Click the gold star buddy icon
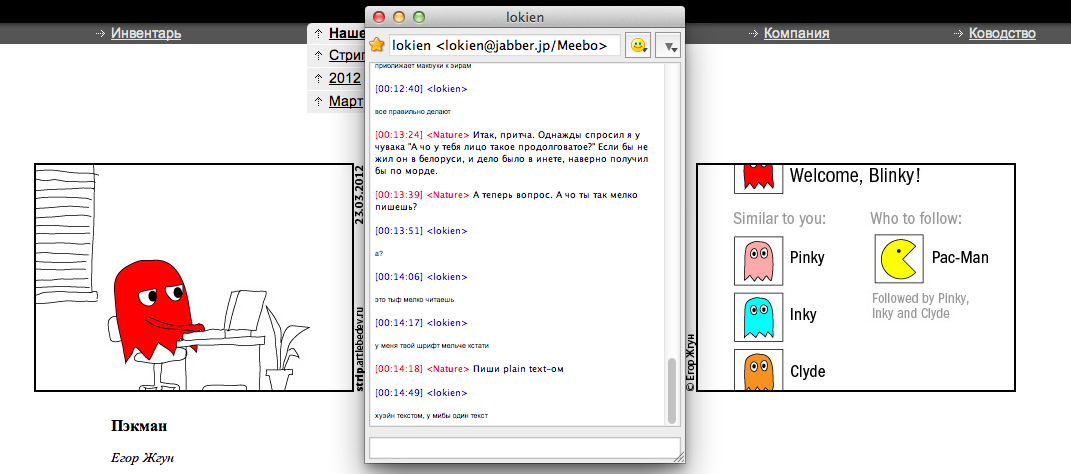Screen dimensions: 1071x474 [x=377, y=46]
